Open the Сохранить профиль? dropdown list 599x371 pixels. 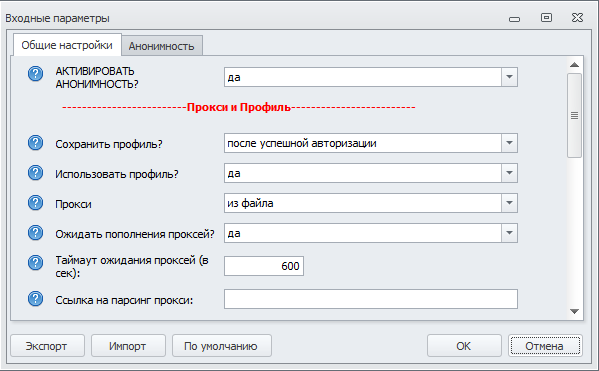click(509, 143)
